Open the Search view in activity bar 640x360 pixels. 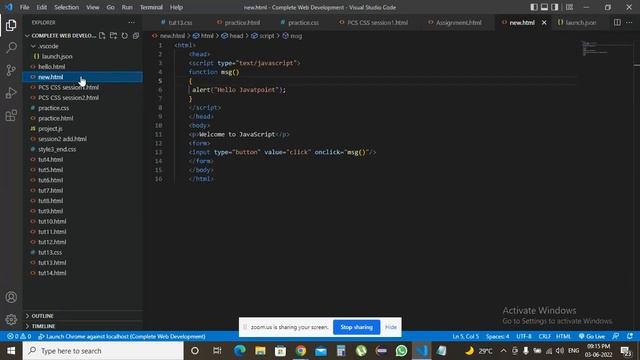click(11, 48)
